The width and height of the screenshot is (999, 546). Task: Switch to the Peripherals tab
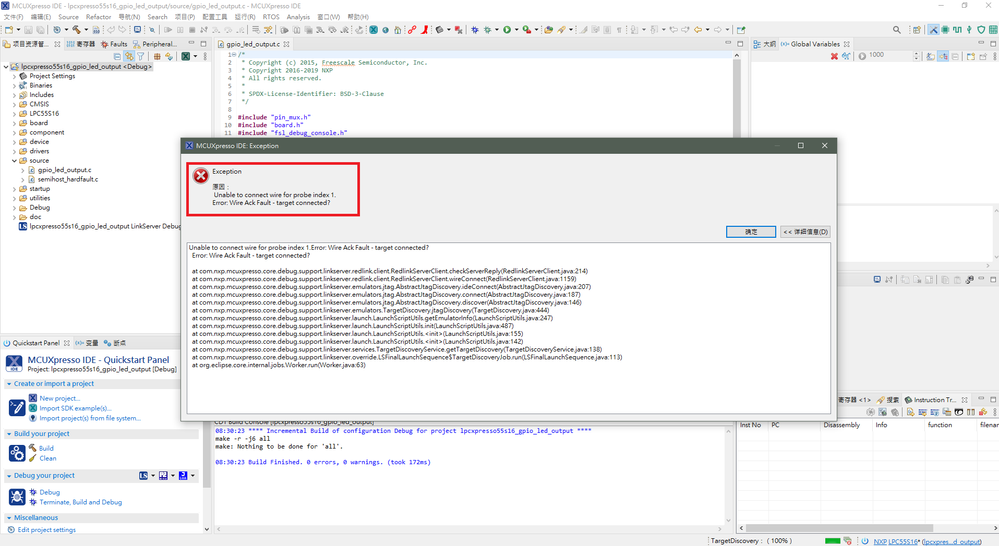click(x=155, y=44)
